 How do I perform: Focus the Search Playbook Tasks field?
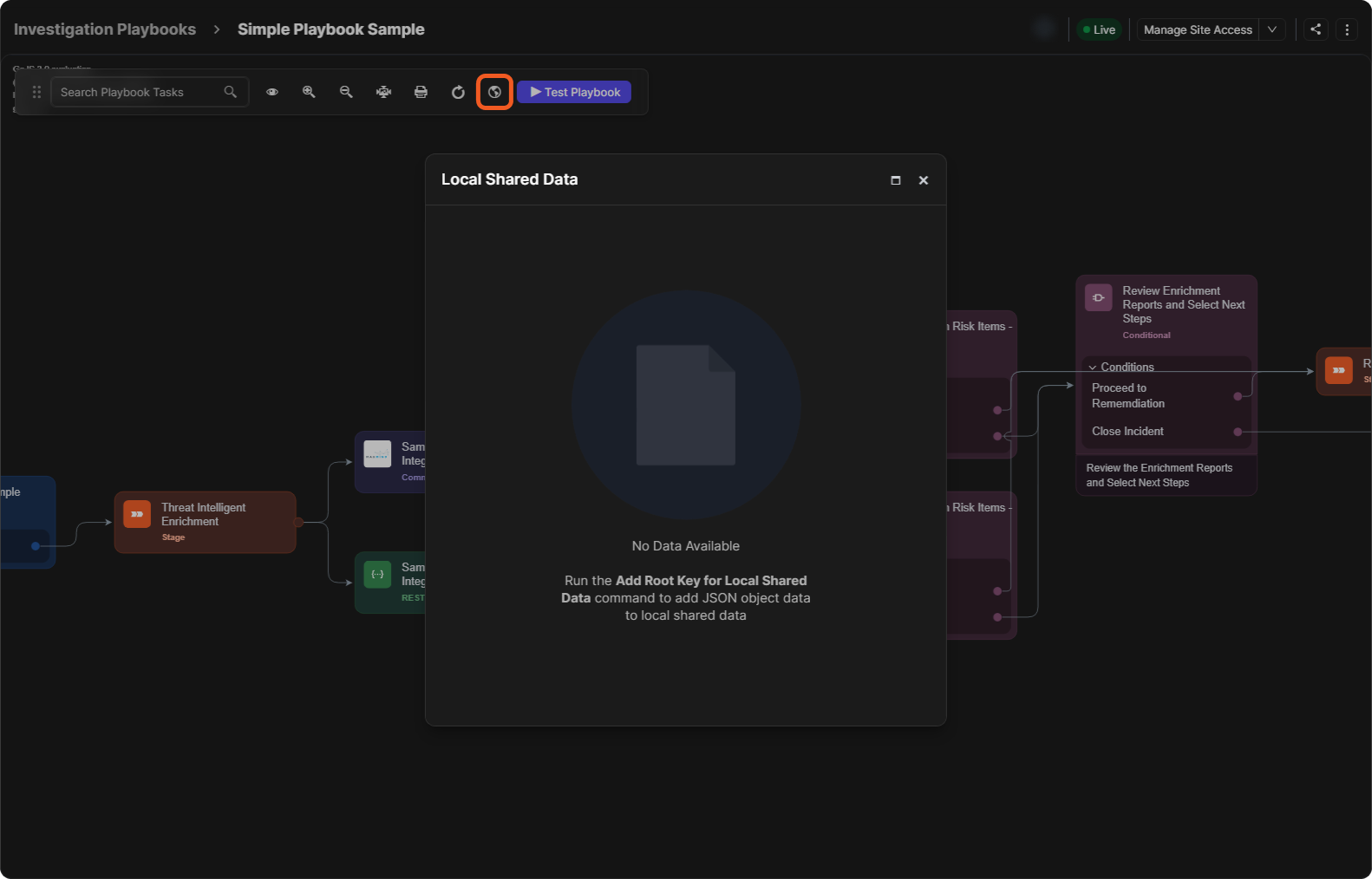(150, 92)
